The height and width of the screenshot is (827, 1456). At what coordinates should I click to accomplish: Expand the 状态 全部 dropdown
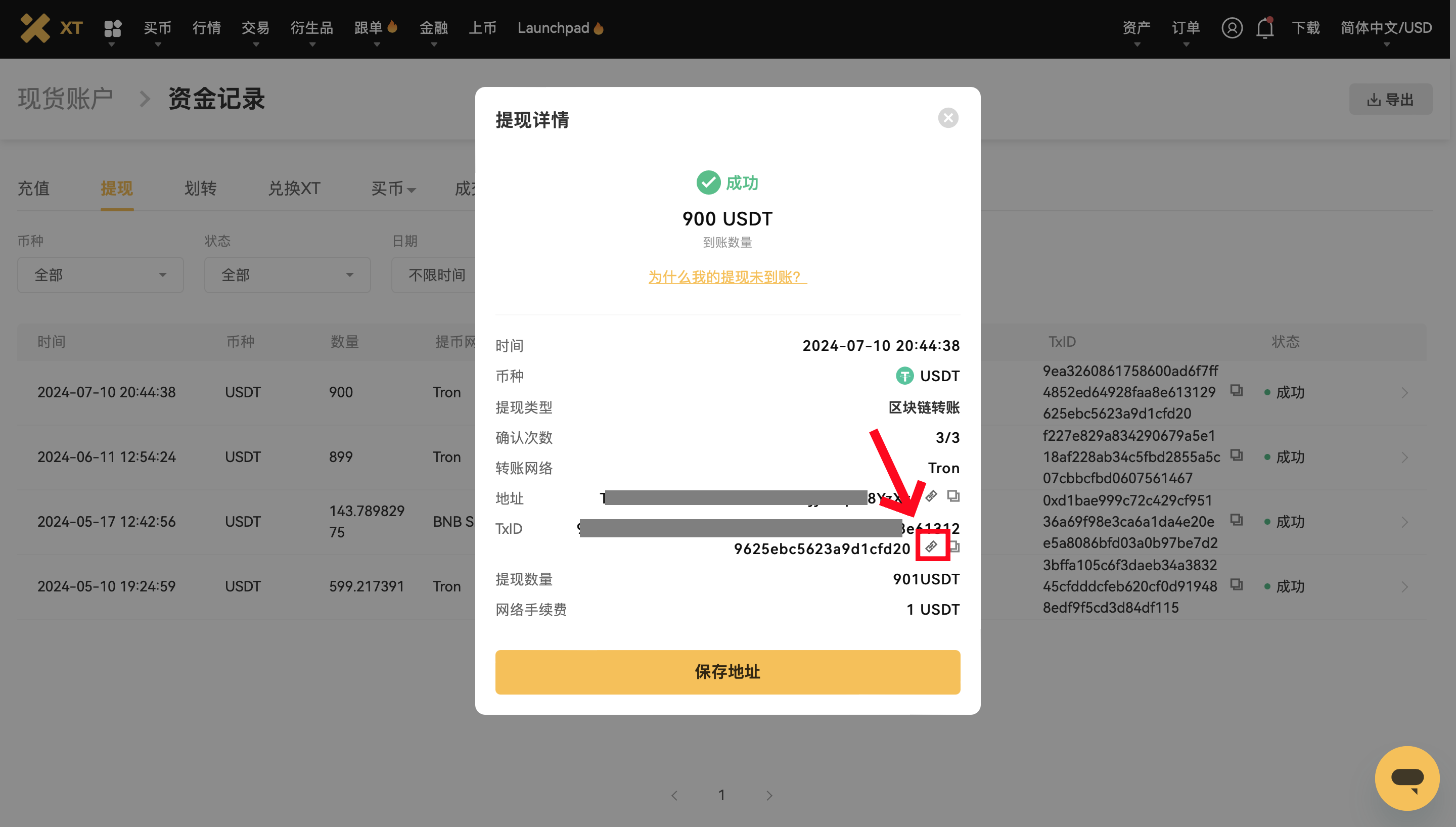pos(287,275)
